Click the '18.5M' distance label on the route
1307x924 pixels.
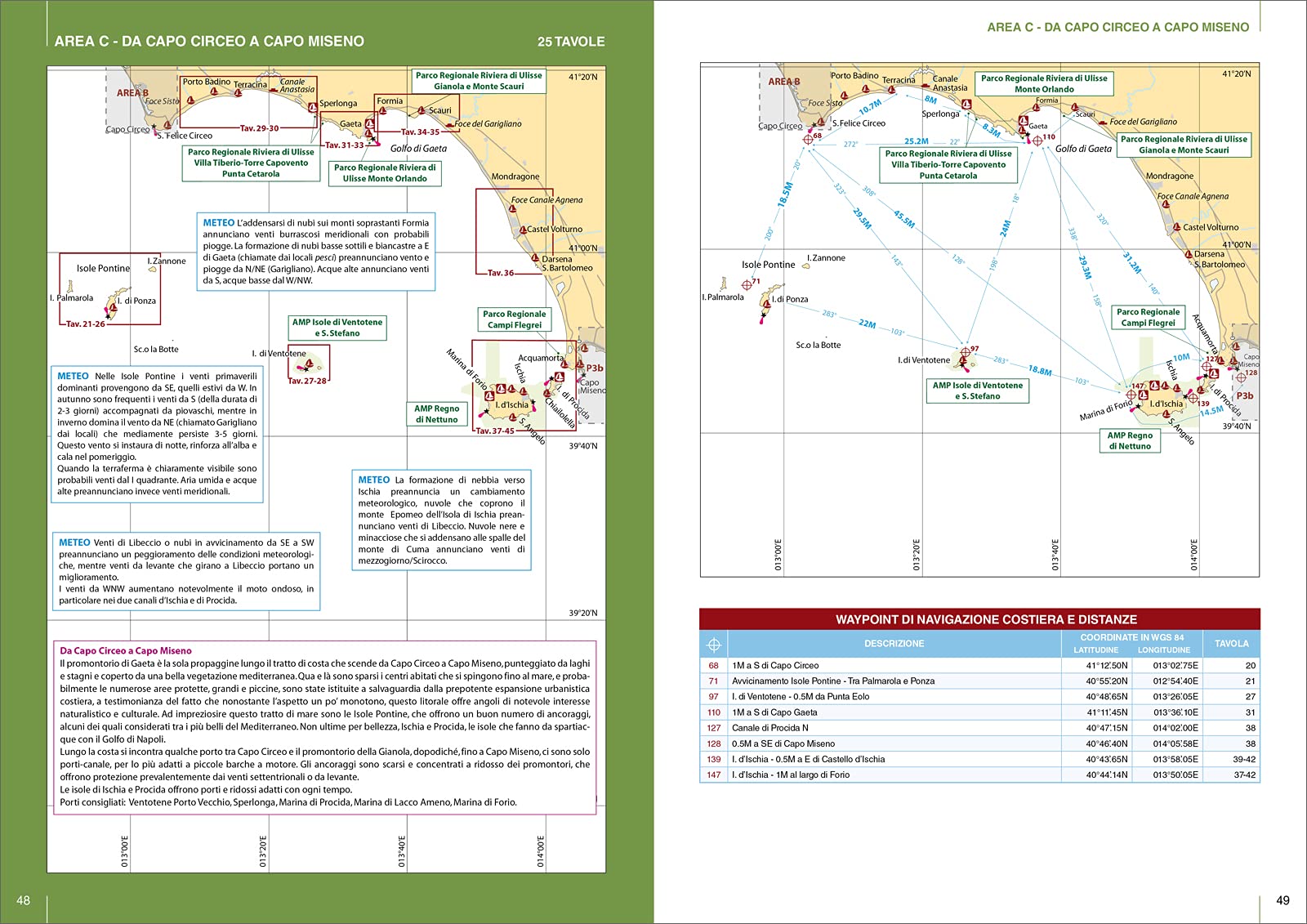[785, 194]
